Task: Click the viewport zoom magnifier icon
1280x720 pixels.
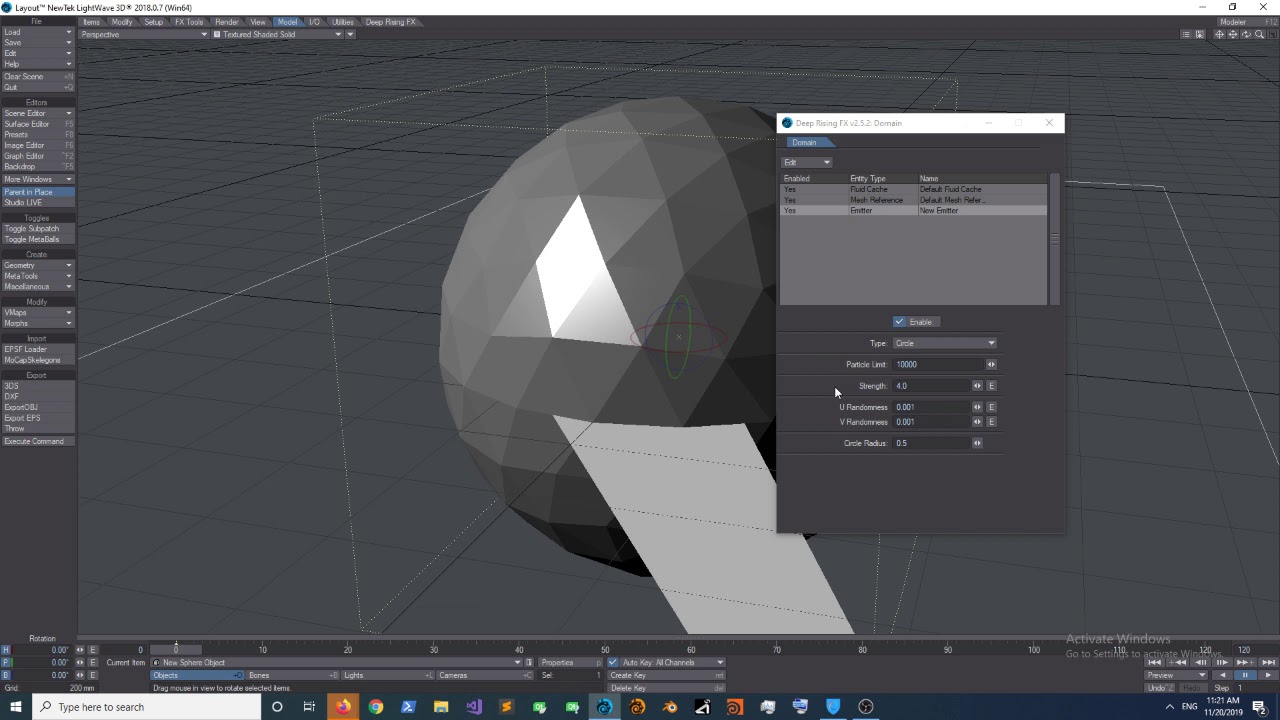Action: [x=1259, y=34]
